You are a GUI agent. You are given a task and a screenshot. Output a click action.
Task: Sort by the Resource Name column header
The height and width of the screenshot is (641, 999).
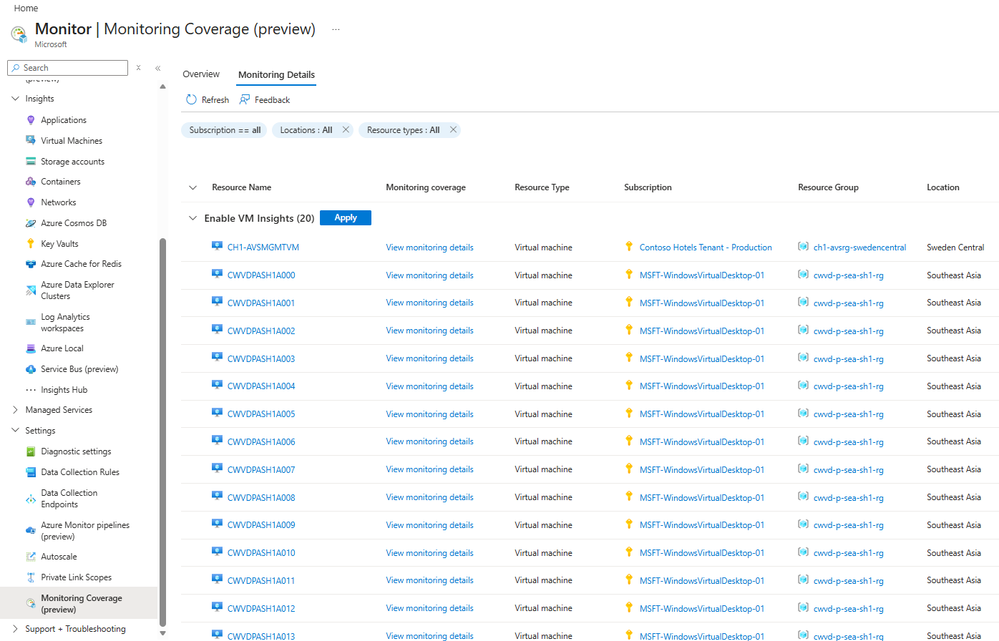(241, 187)
